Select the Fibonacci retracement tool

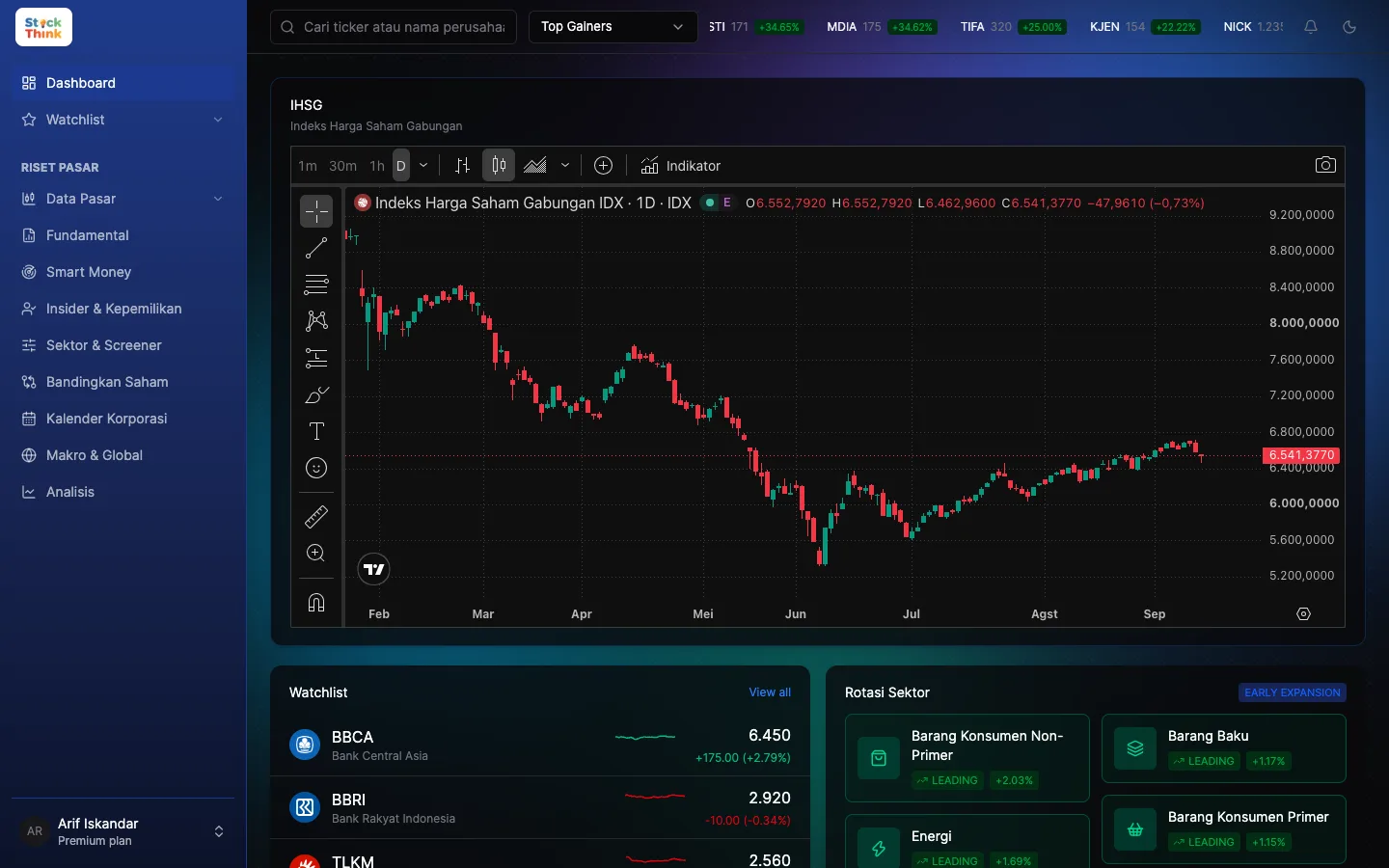(x=316, y=285)
